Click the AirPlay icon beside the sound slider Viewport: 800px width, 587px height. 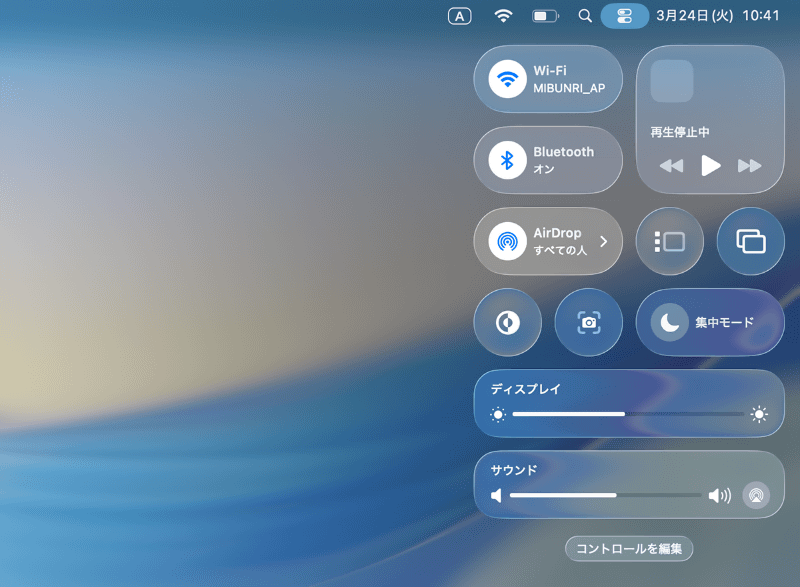tap(758, 495)
